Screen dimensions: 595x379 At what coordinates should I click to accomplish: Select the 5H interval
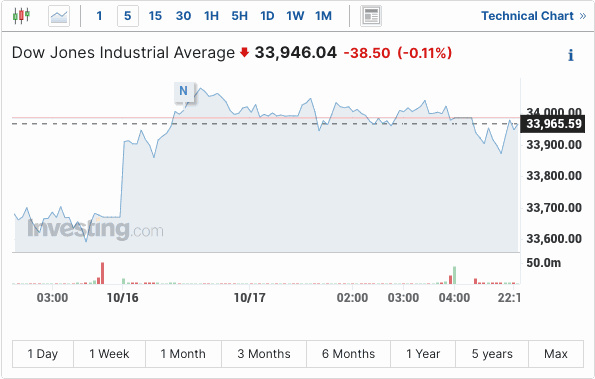coord(239,16)
